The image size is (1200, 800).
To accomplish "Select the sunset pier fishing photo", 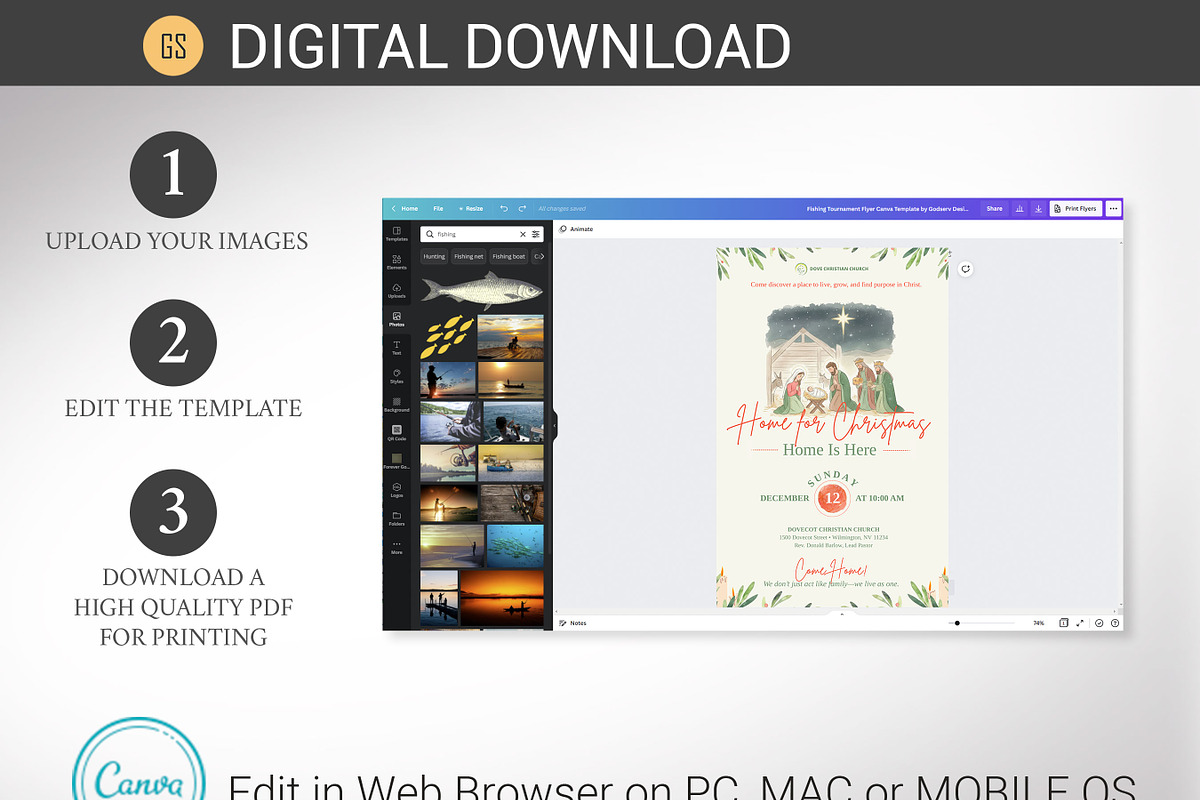I will click(511, 337).
